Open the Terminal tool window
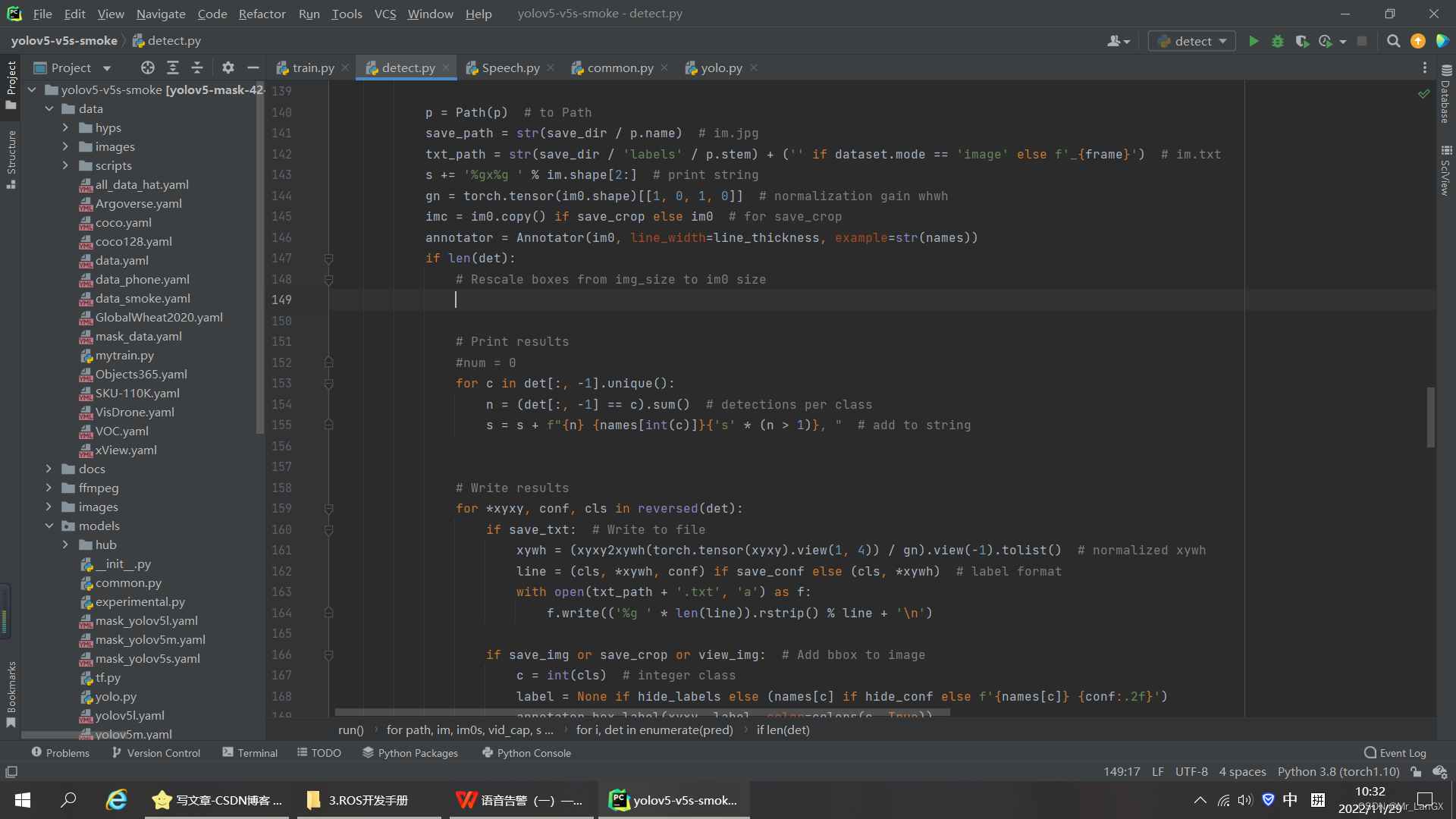1456x819 pixels. coord(250,753)
